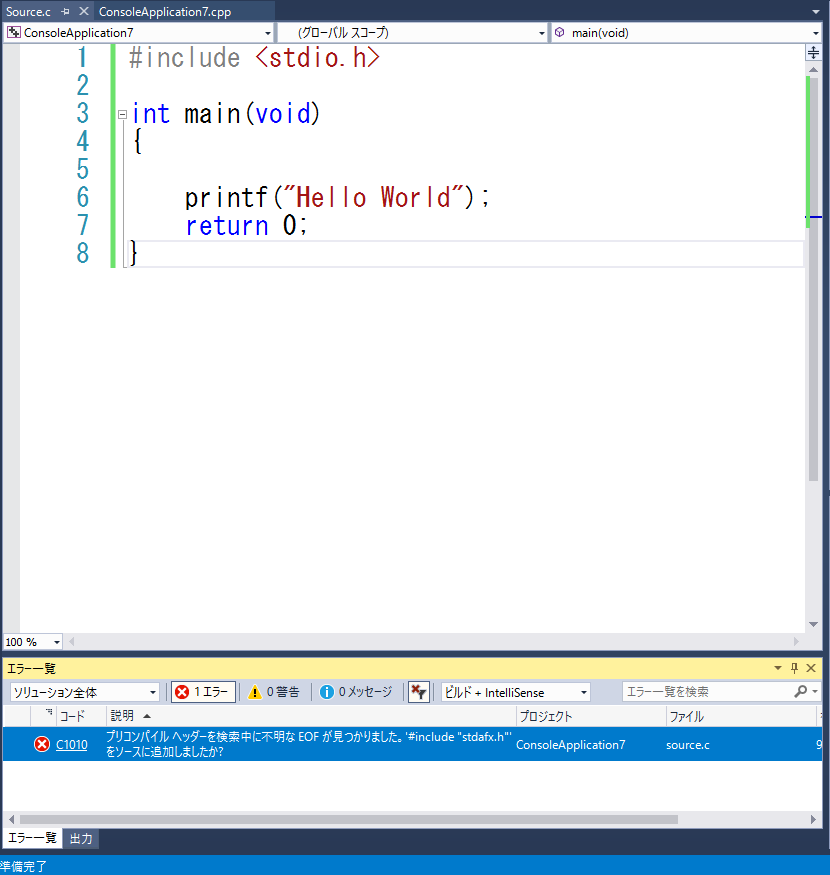The image size is (830, 875).
Task: Toggle the 1 error filter button
Action: [203, 692]
